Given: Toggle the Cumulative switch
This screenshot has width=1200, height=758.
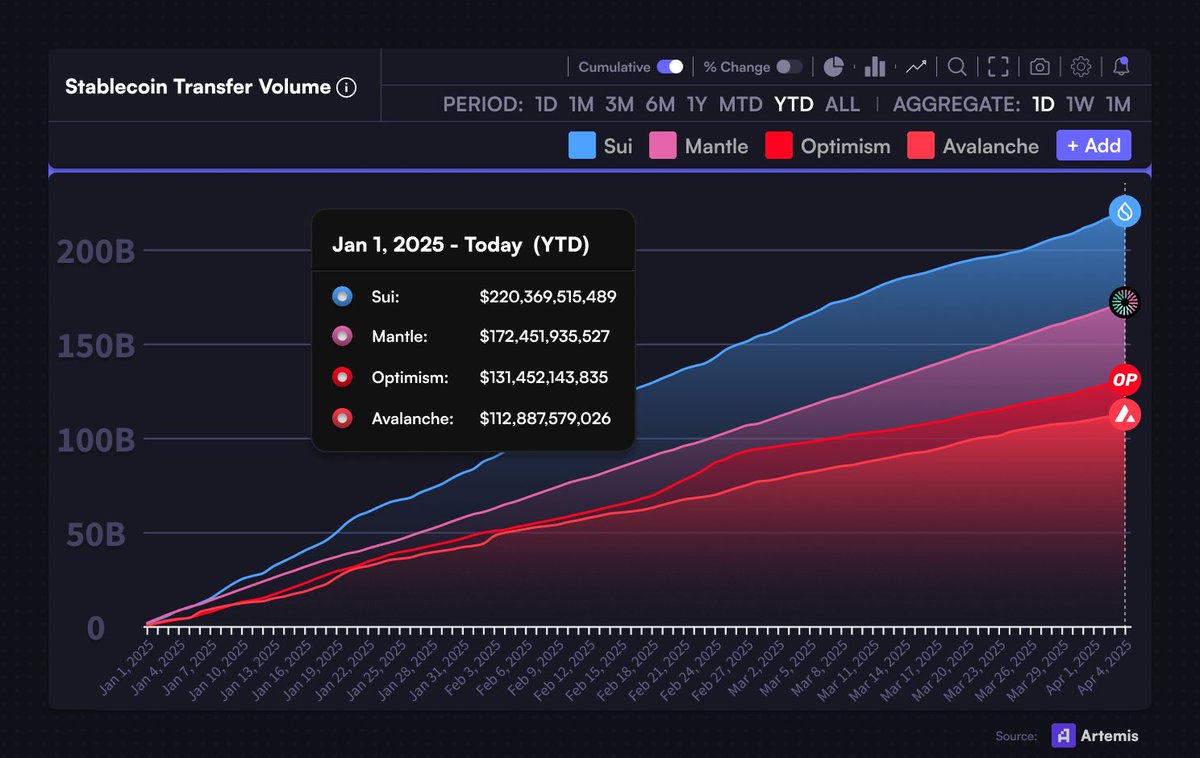Looking at the screenshot, I should point(670,67).
